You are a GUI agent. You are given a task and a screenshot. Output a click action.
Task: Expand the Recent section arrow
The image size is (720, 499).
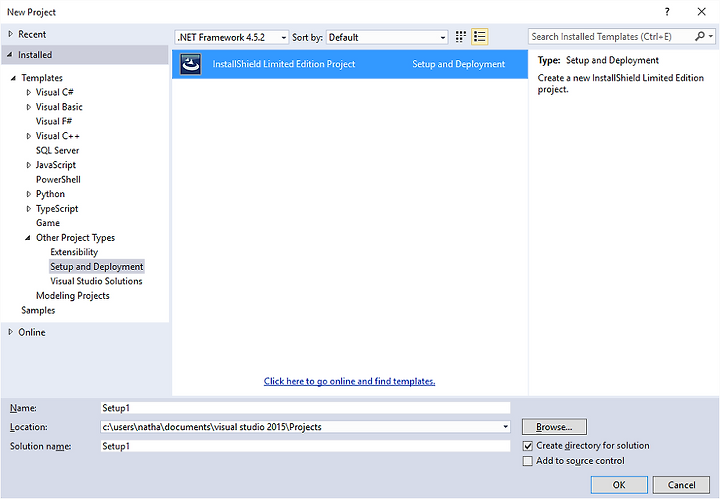tap(10, 34)
